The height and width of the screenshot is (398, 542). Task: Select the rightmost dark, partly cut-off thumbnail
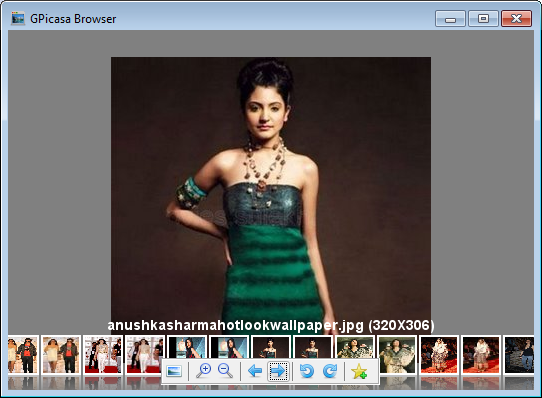[x=519, y=355]
